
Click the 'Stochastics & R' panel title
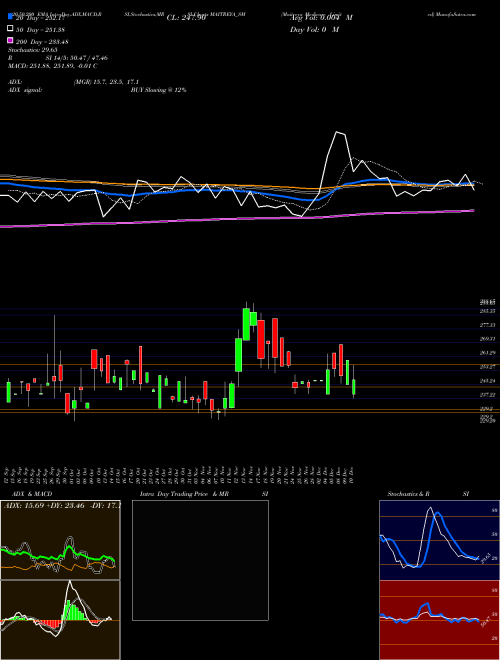409,494
